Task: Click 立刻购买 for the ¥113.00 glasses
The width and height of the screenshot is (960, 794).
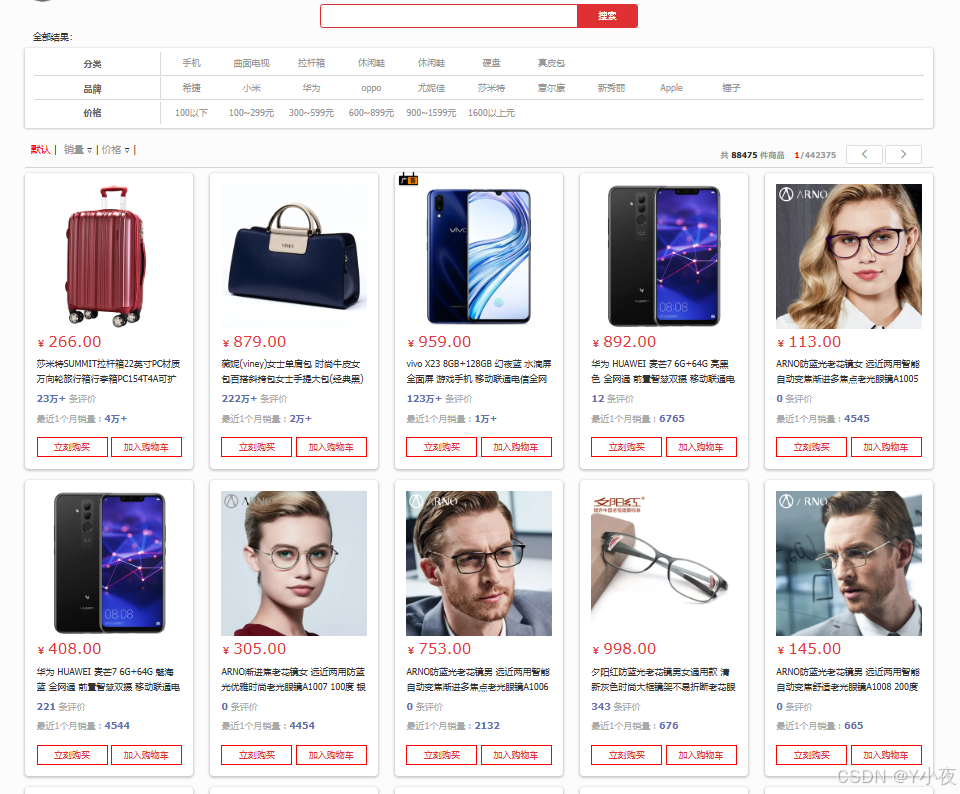Action: (812, 447)
